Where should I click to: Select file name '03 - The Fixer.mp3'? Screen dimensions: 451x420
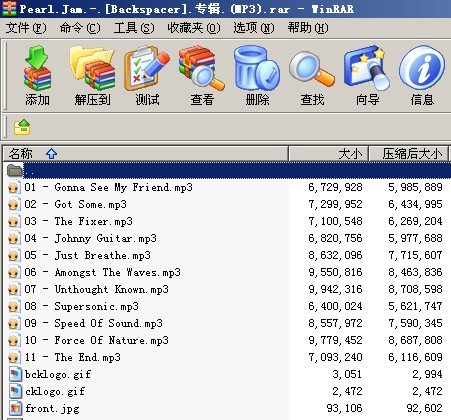click(78, 221)
